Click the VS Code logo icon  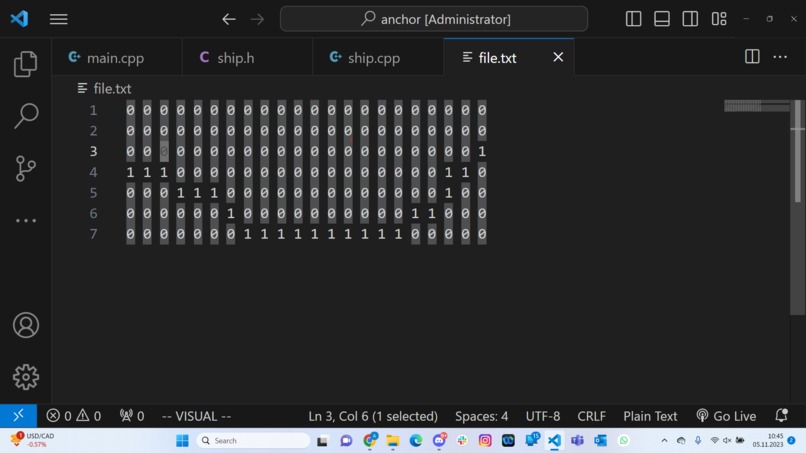20,19
